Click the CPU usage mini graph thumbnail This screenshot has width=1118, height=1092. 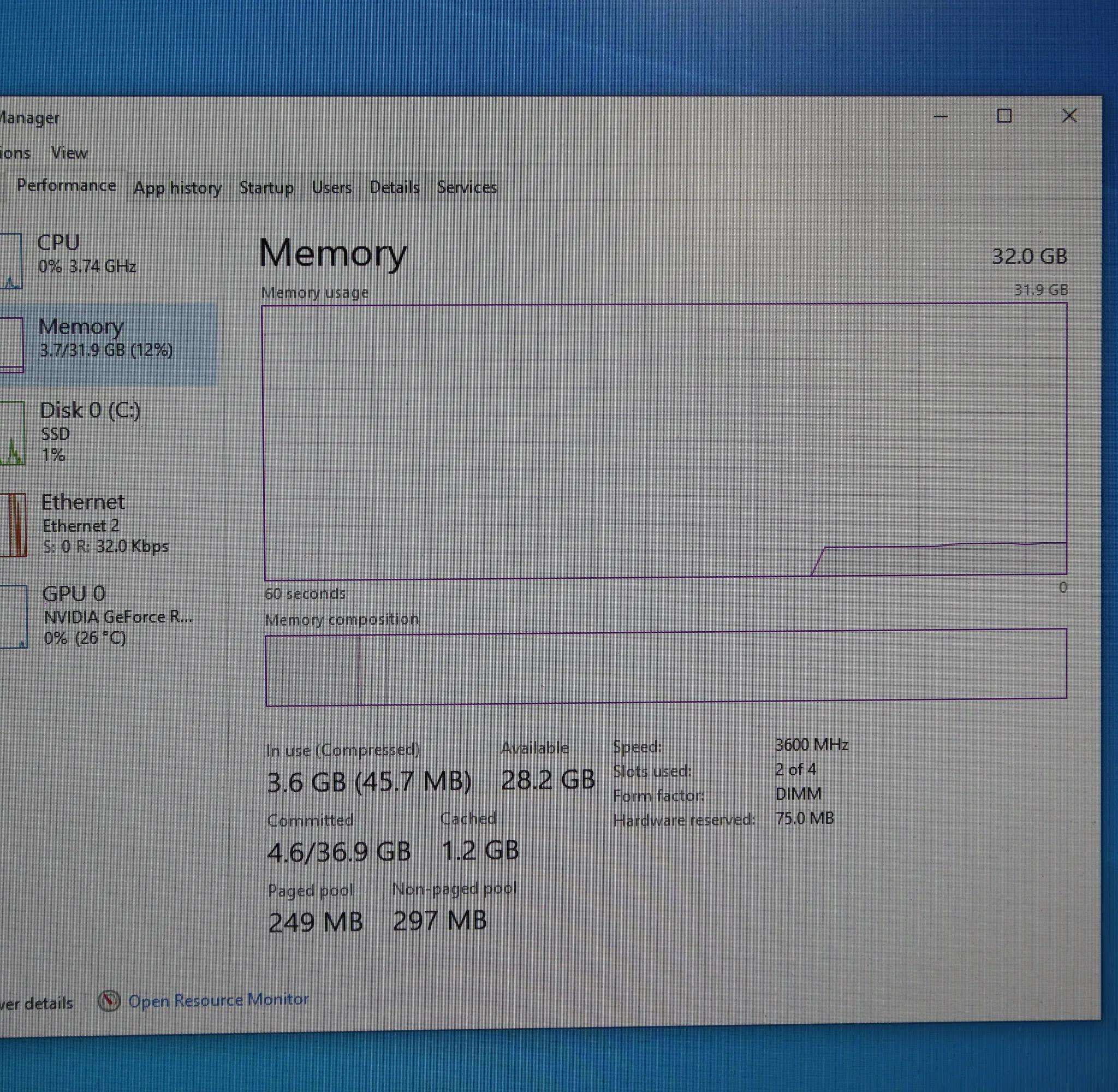pos(10,261)
